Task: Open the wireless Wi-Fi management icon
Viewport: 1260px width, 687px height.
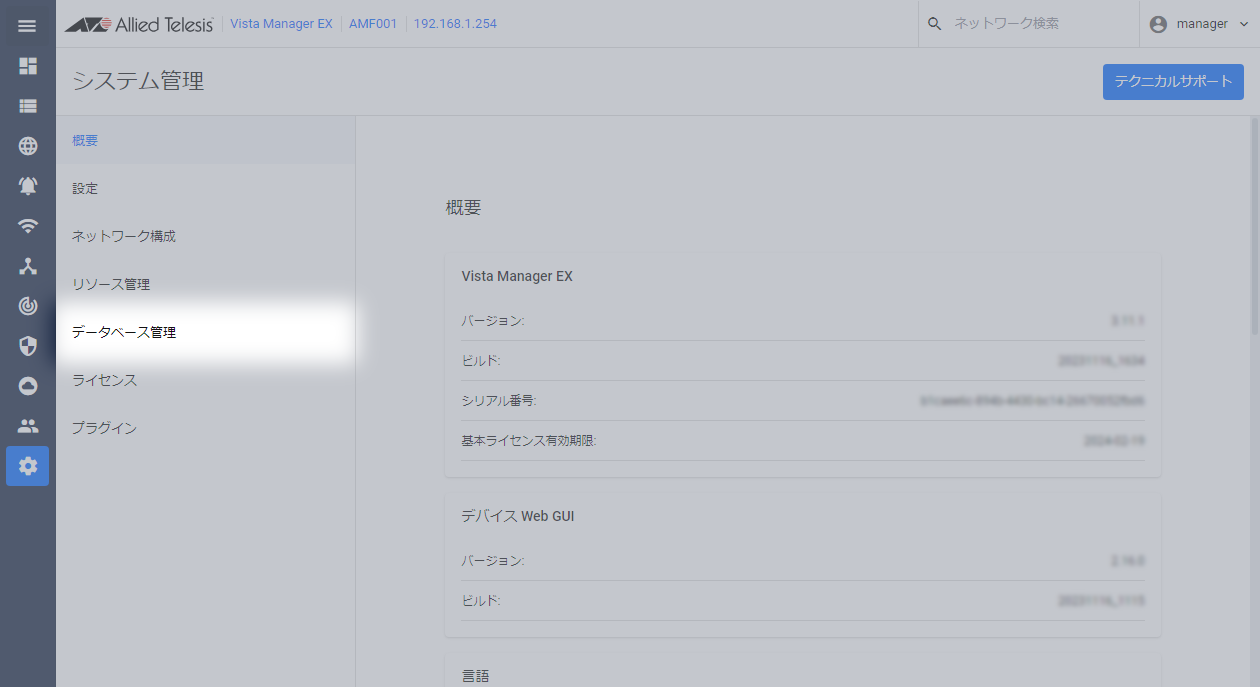Action: tap(28, 226)
